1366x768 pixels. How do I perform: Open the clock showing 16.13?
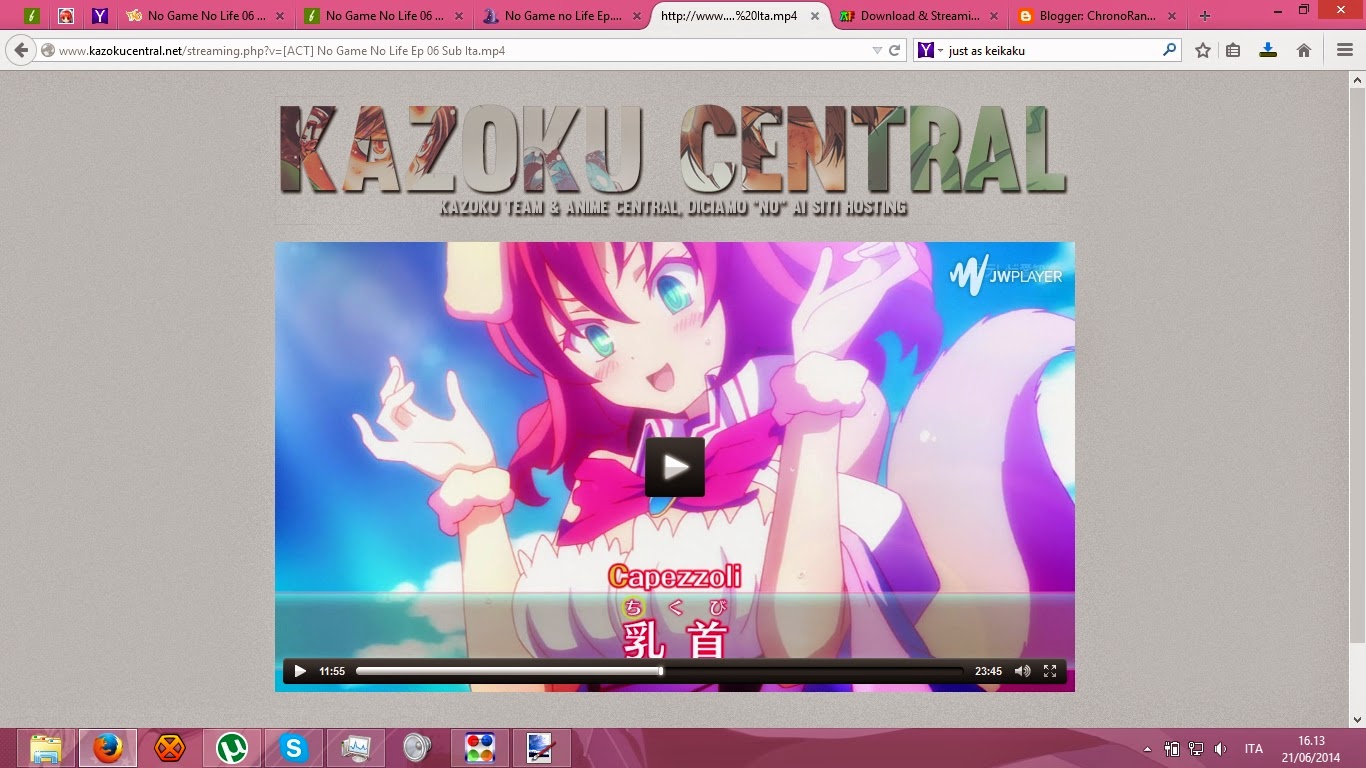click(1311, 749)
